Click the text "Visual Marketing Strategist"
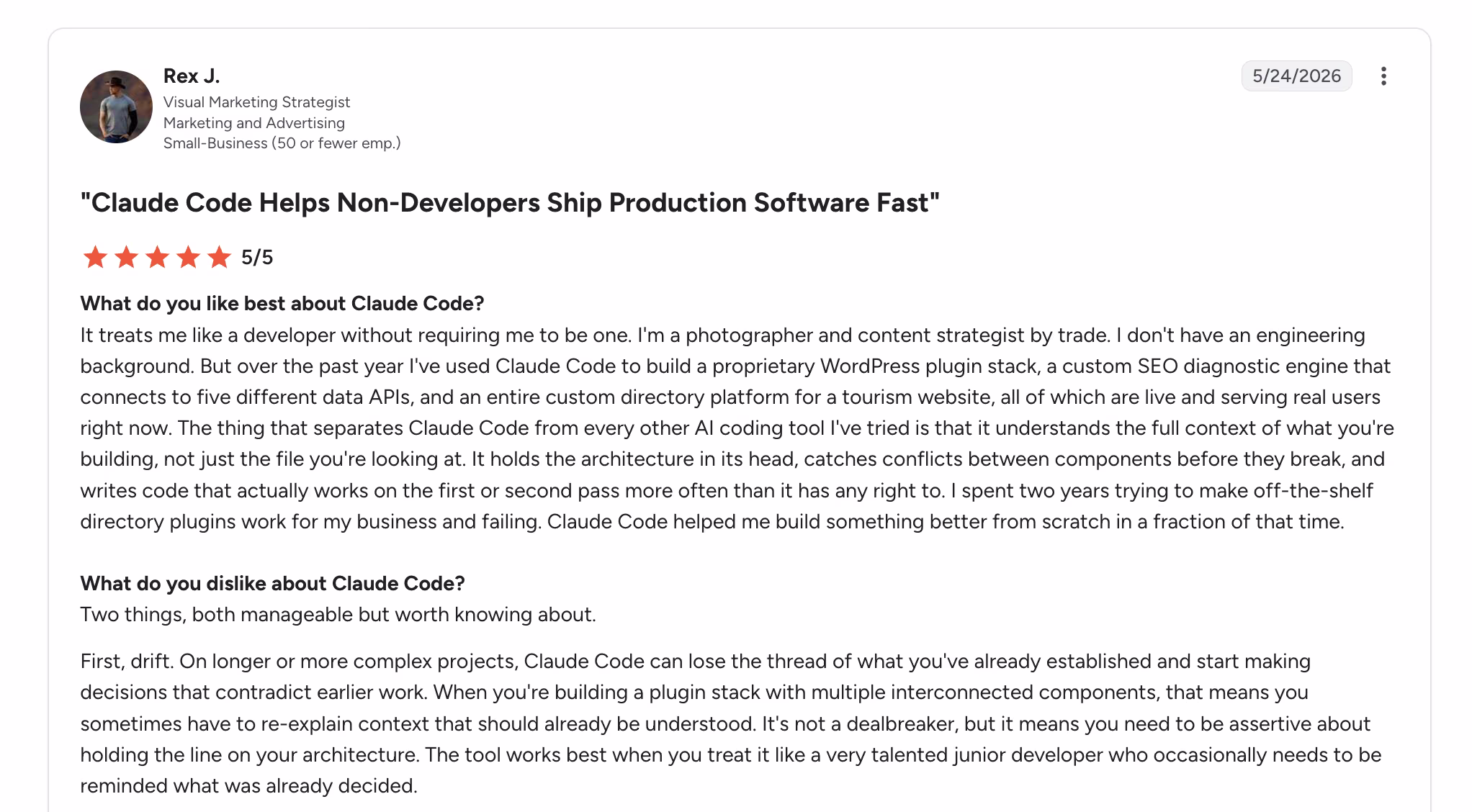 click(256, 102)
